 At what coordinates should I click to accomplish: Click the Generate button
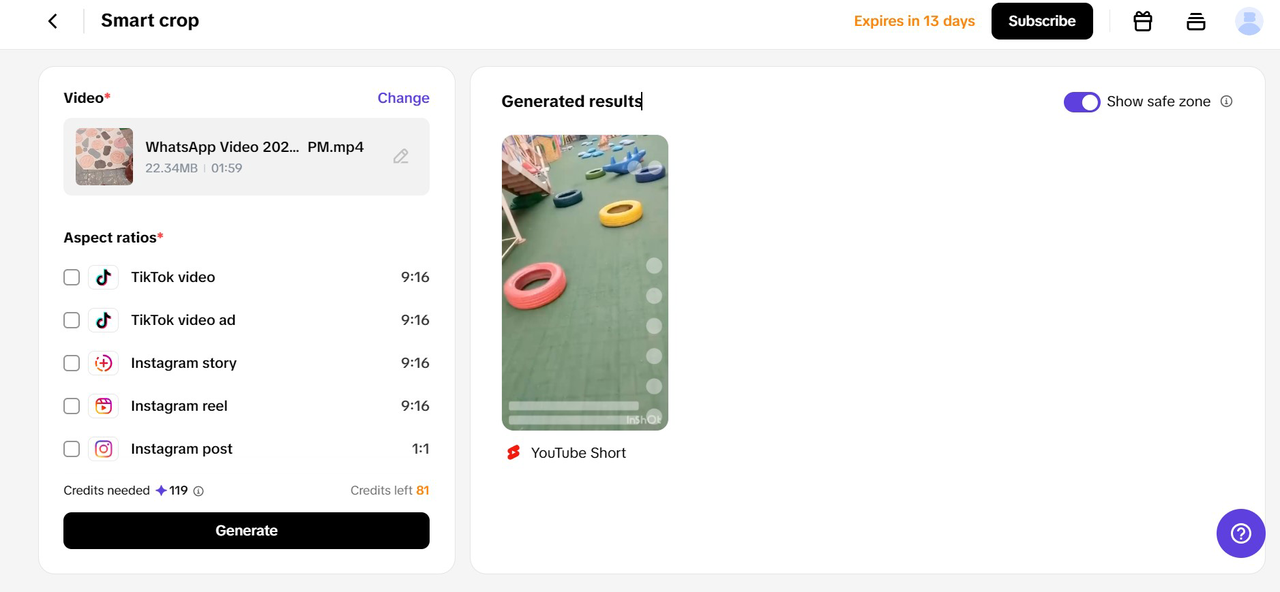(246, 530)
